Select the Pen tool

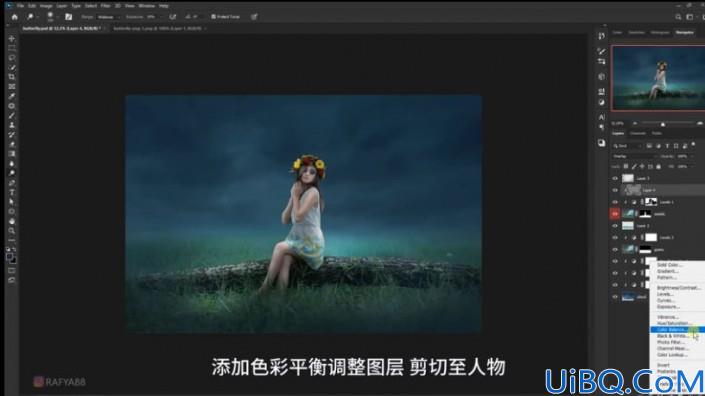coord(12,182)
